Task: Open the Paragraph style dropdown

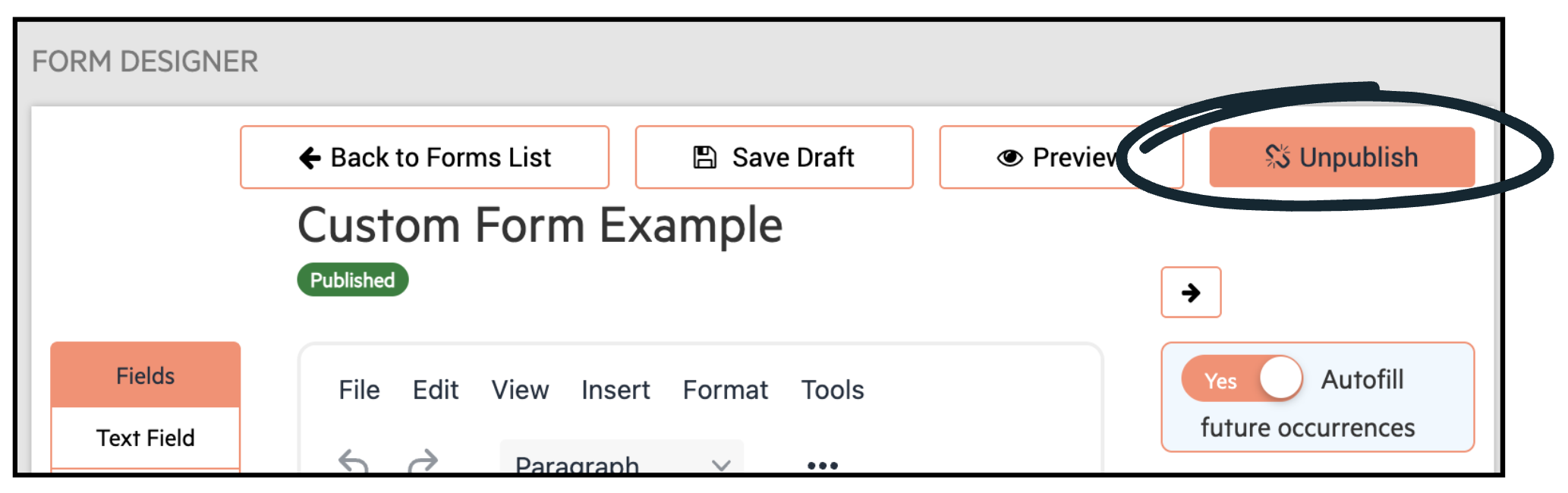Action: [622, 457]
